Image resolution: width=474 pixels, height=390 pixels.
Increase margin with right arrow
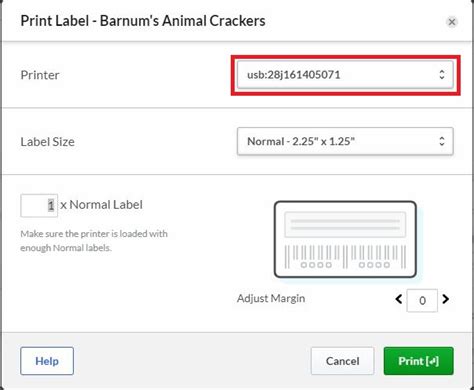click(446, 299)
